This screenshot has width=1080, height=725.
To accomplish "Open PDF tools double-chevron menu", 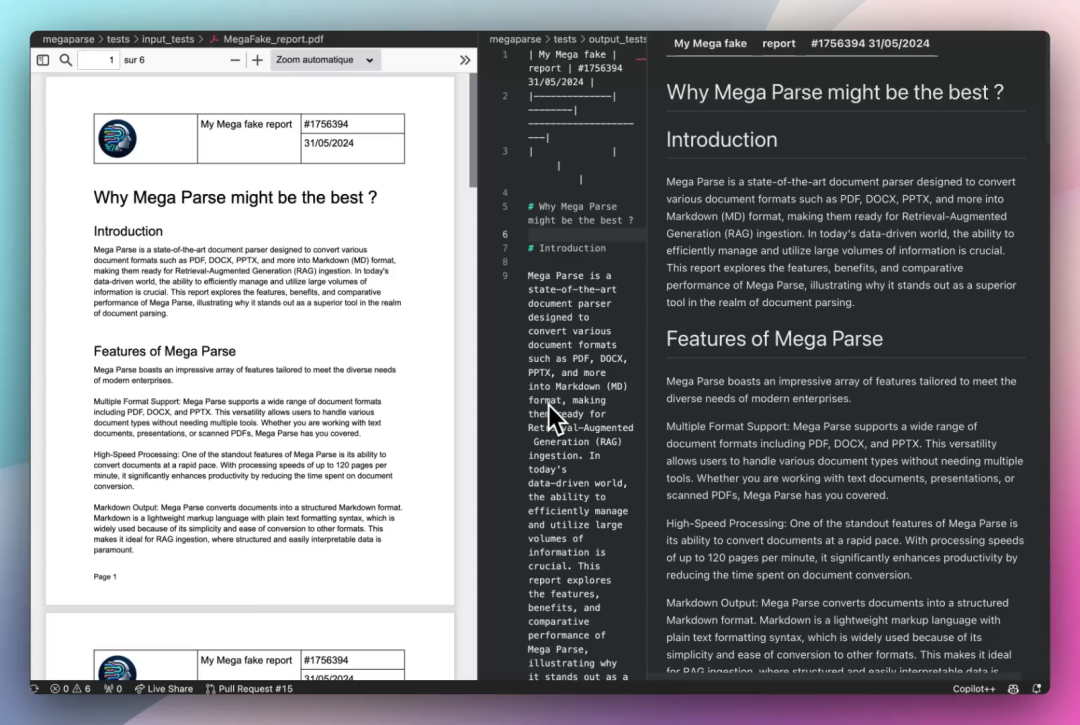I will pos(465,60).
